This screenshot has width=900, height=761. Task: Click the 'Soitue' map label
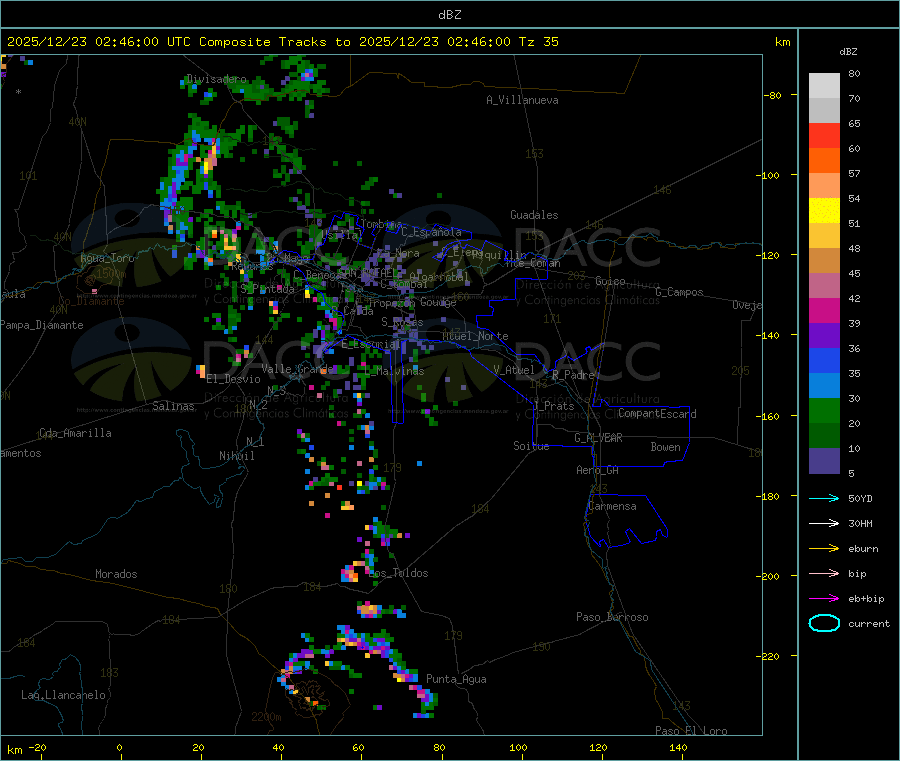[531, 446]
